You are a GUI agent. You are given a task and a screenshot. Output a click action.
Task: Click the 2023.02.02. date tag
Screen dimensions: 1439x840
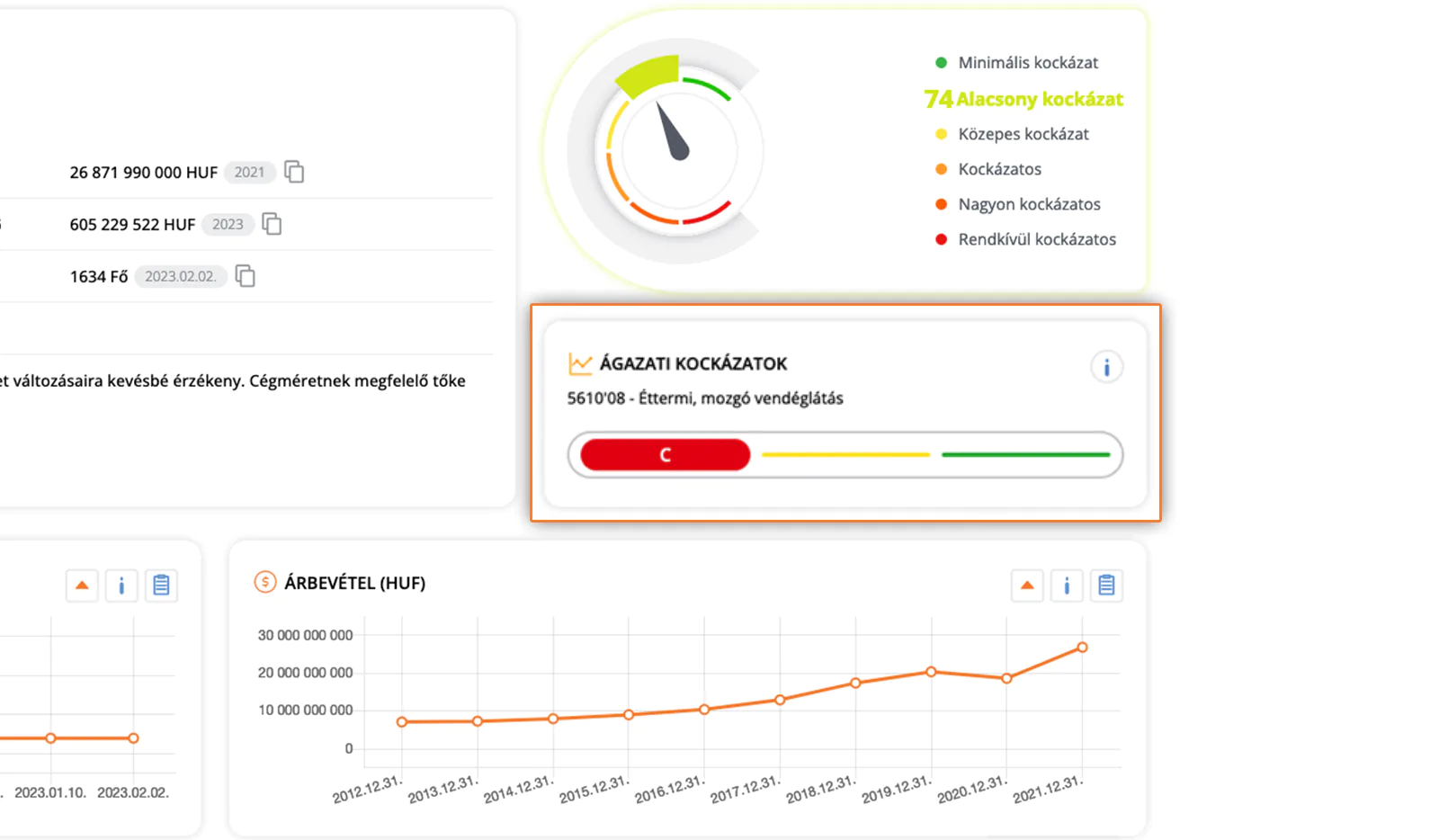click(181, 276)
